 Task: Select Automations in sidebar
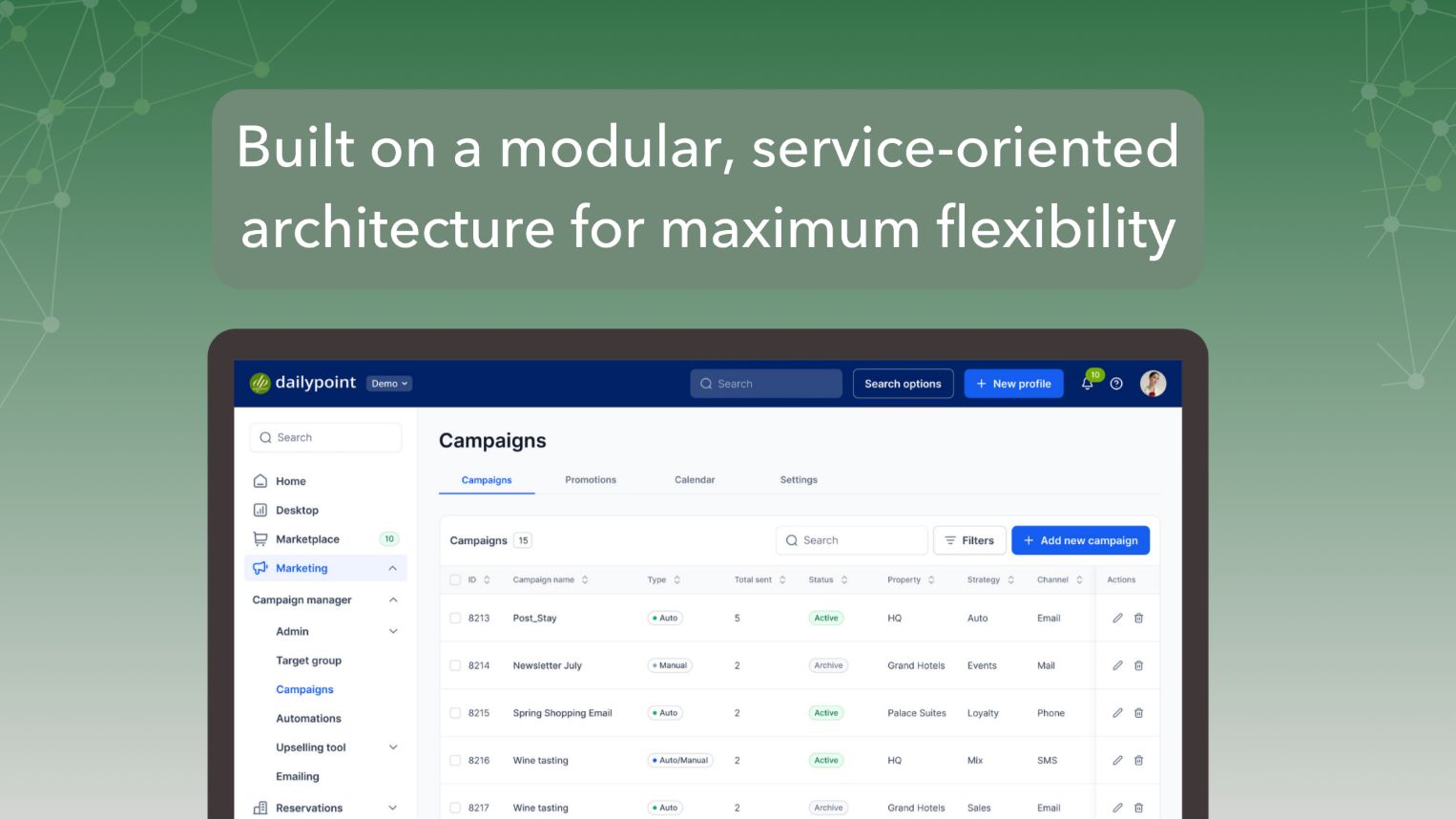click(x=308, y=719)
